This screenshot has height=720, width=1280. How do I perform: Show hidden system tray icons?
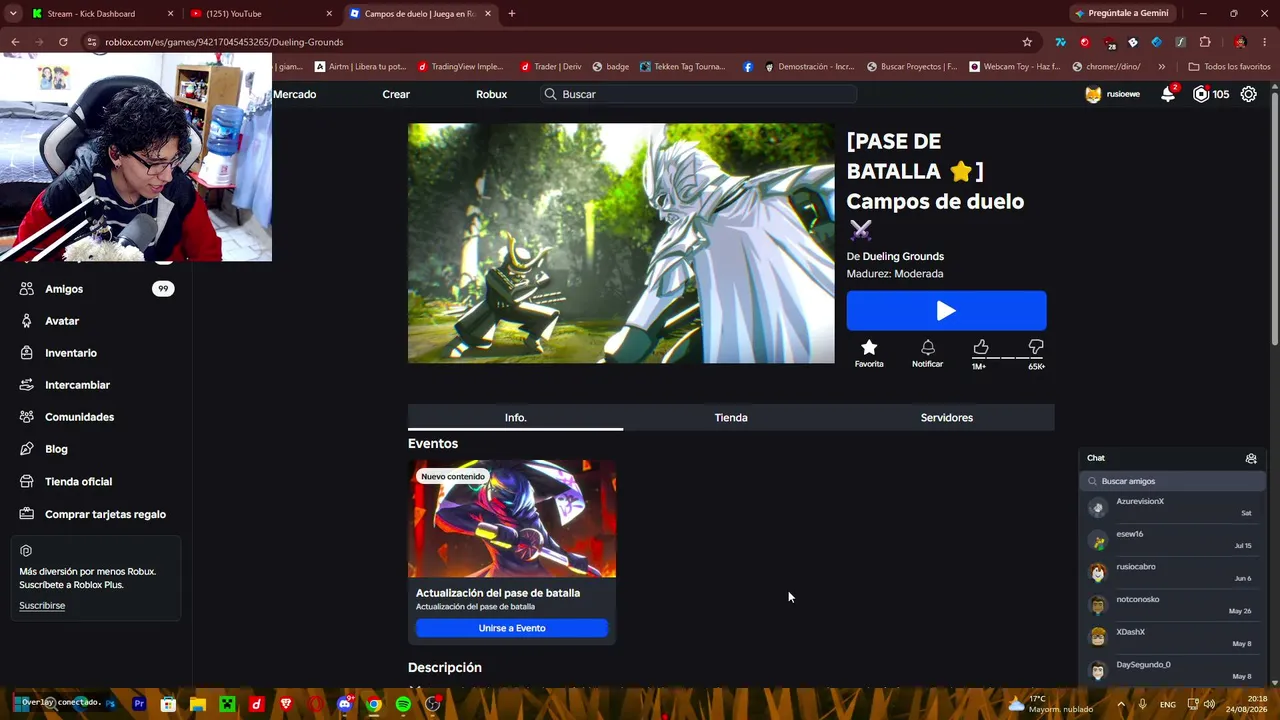pyautogui.click(x=1120, y=704)
